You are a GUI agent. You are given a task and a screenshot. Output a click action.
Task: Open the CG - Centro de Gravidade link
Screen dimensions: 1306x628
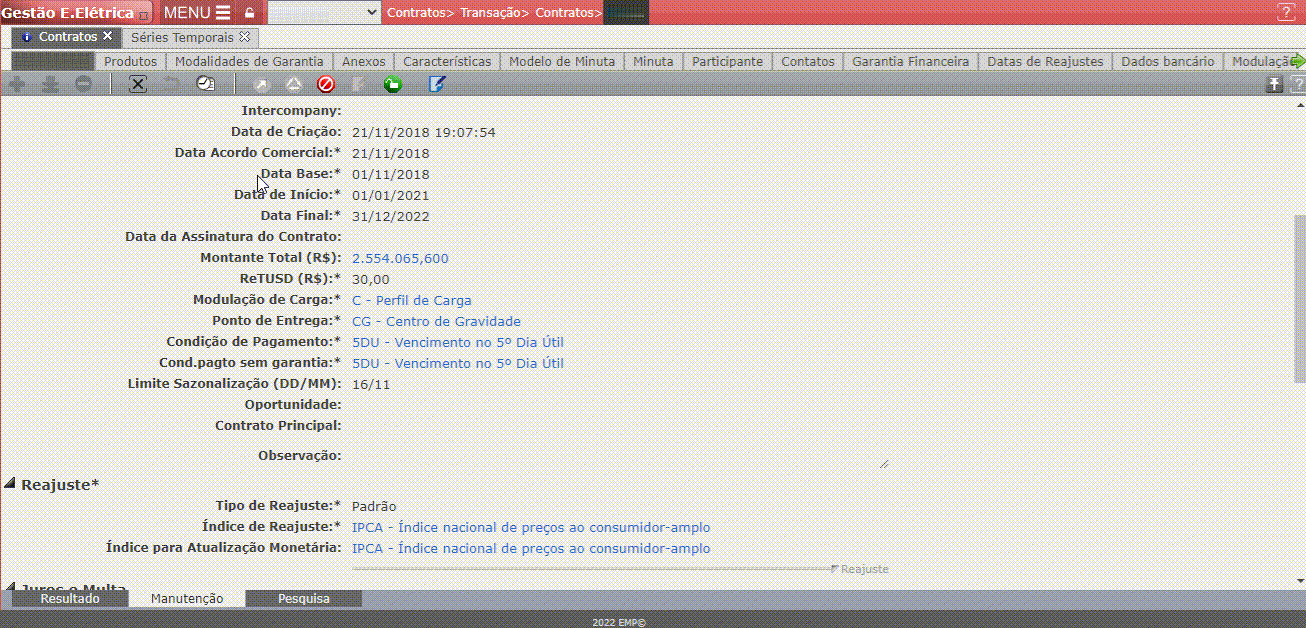tap(436, 321)
